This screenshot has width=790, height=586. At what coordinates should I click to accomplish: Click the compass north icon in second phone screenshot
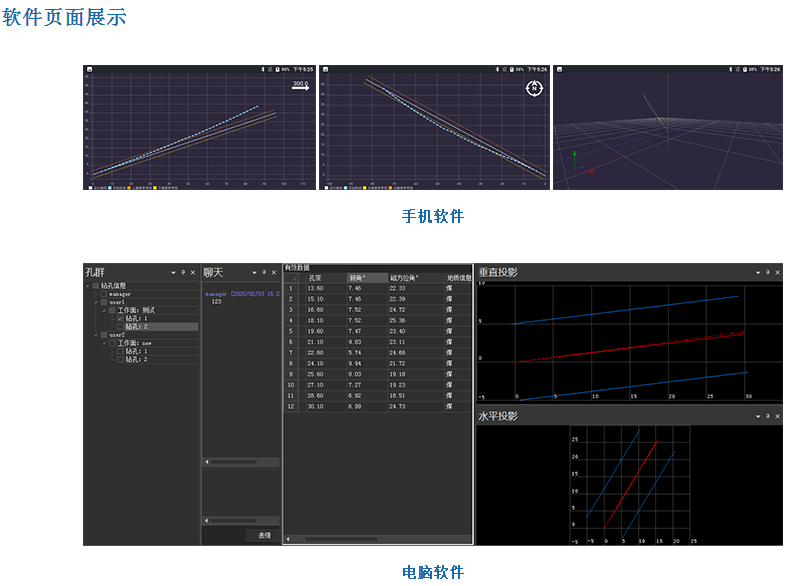pyautogui.click(x=534, y=88)
